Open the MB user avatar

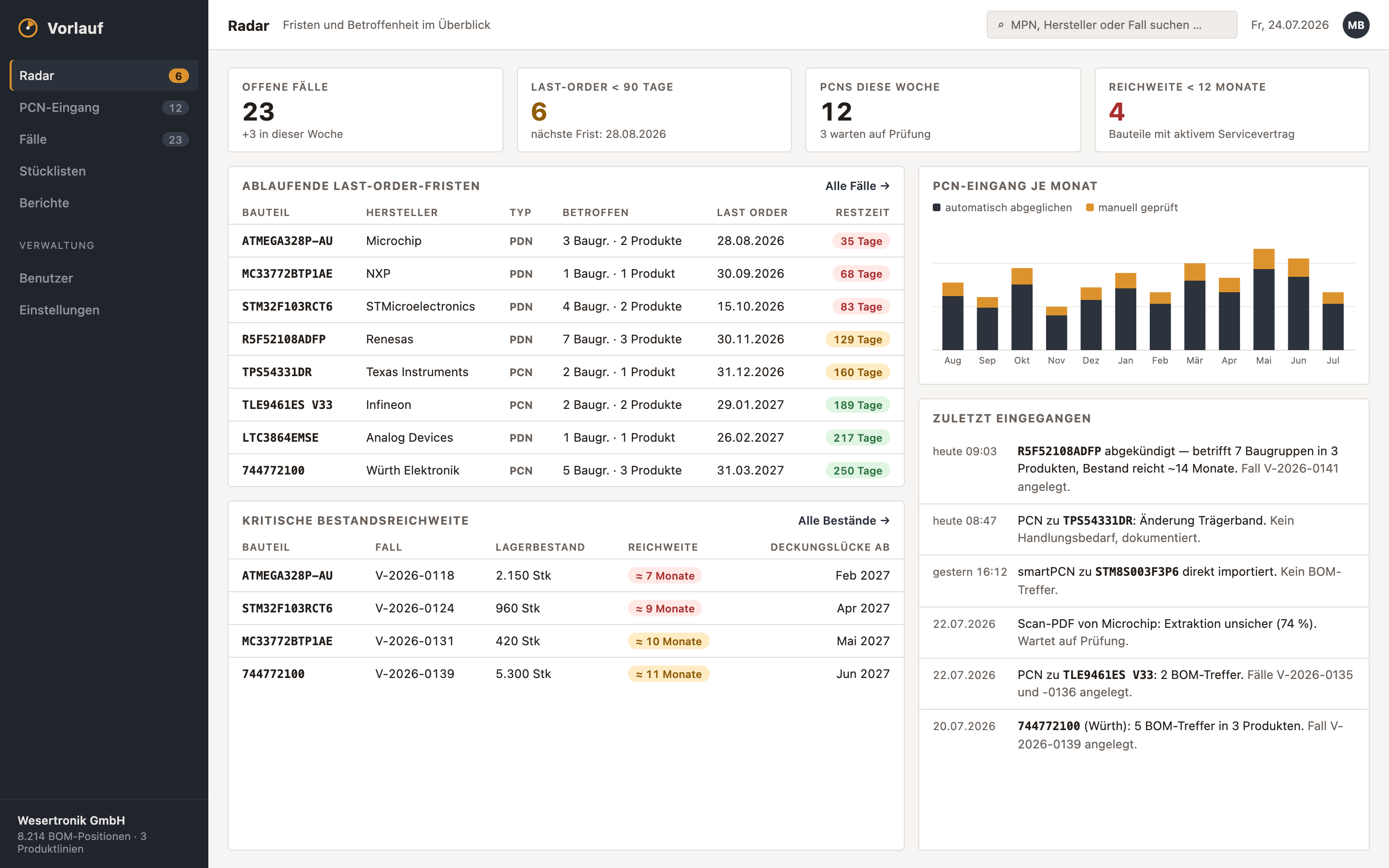[1356, 25]
